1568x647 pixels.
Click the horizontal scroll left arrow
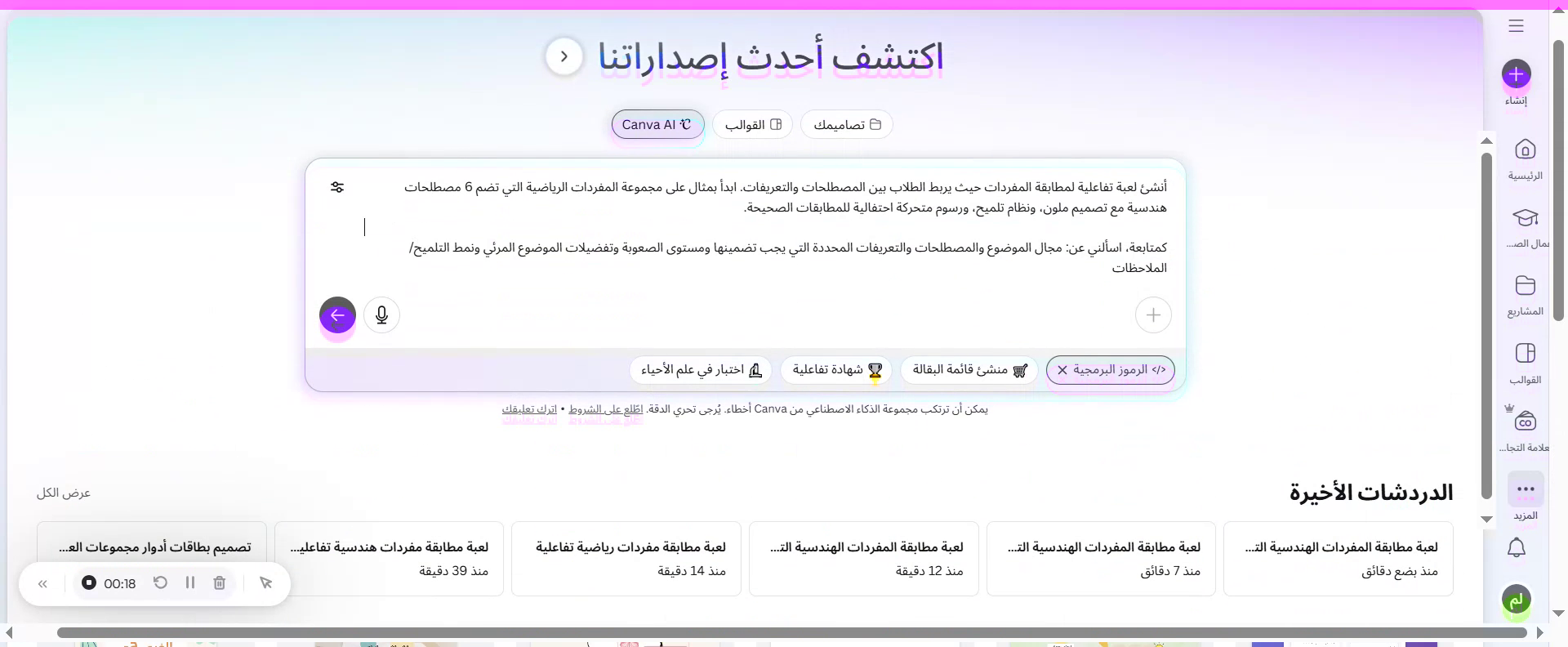(x=9, y=632)
